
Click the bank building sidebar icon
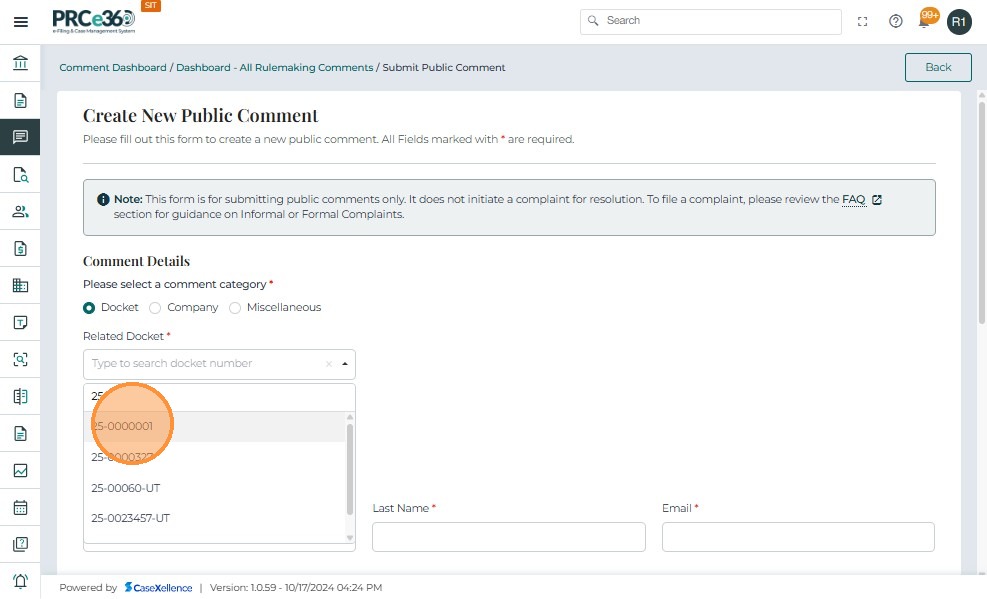click(x=20, y=64)
